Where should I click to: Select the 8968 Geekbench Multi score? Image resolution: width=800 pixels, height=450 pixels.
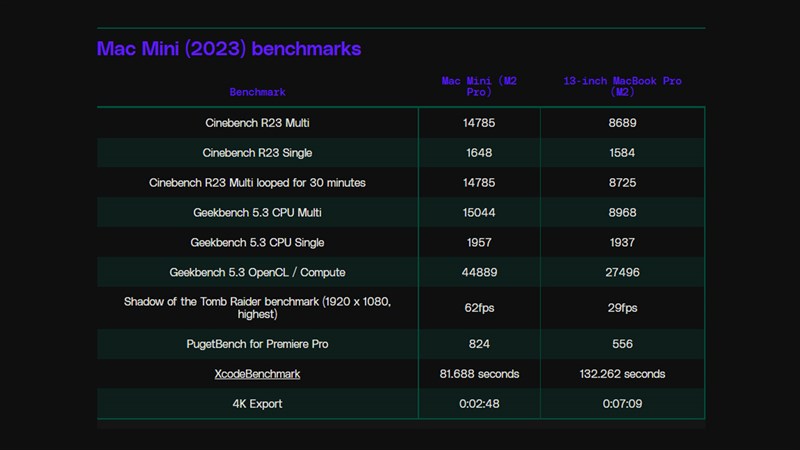point(622,213)
